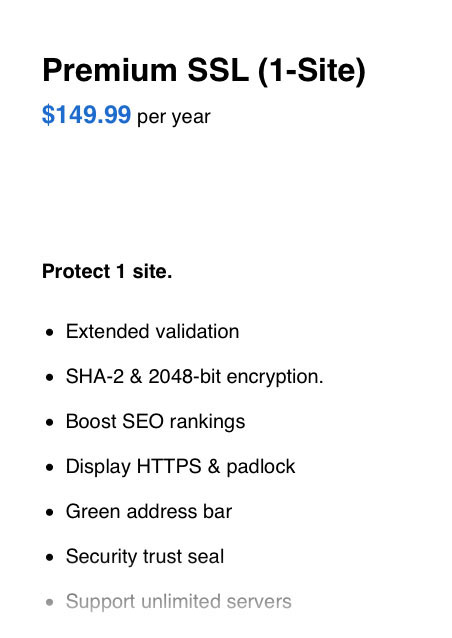Screen dimensions: 452x638
Task: Select the greyed Support unlimited servers item
Action: click(179, 602)
